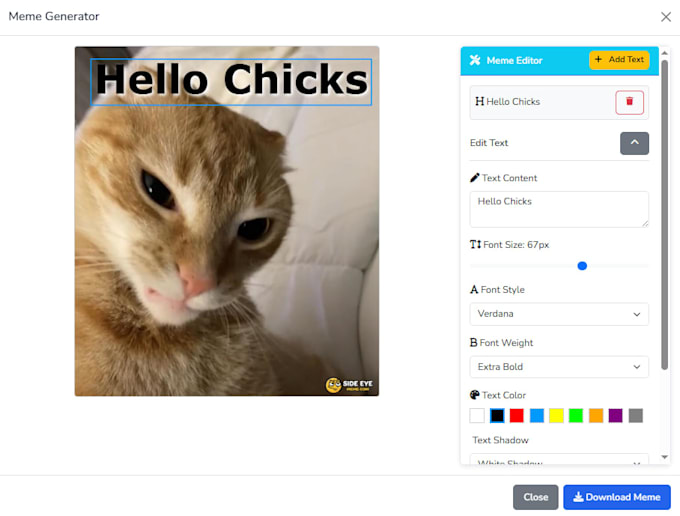680x516 pixels.
Task: Click the Font Style label
Action: tap(503, 290)
